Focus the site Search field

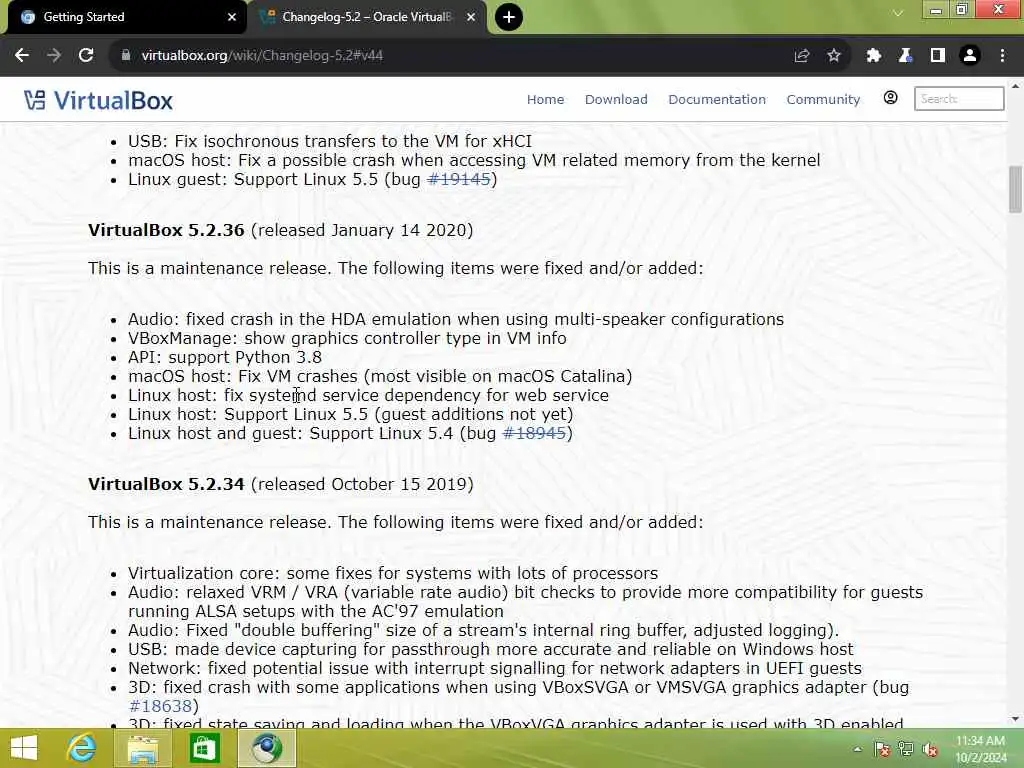(959, 99)
